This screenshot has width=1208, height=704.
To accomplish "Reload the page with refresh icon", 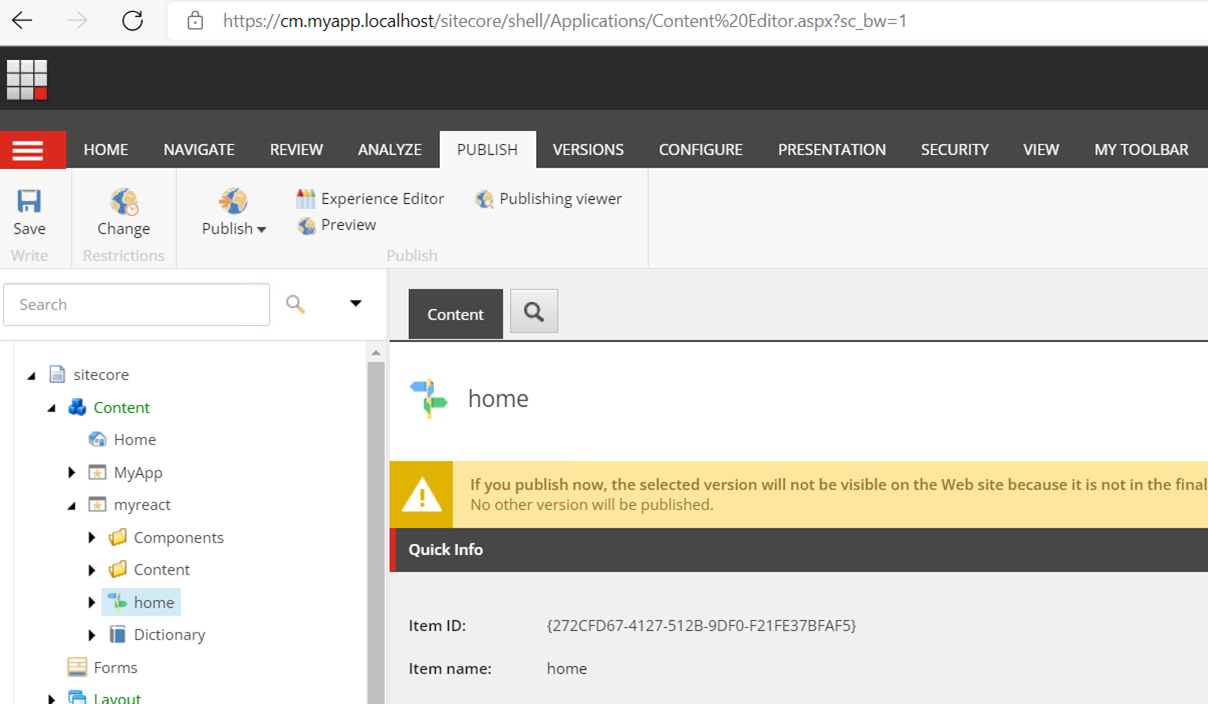I will pyautogui.click(x=132, y=20).
